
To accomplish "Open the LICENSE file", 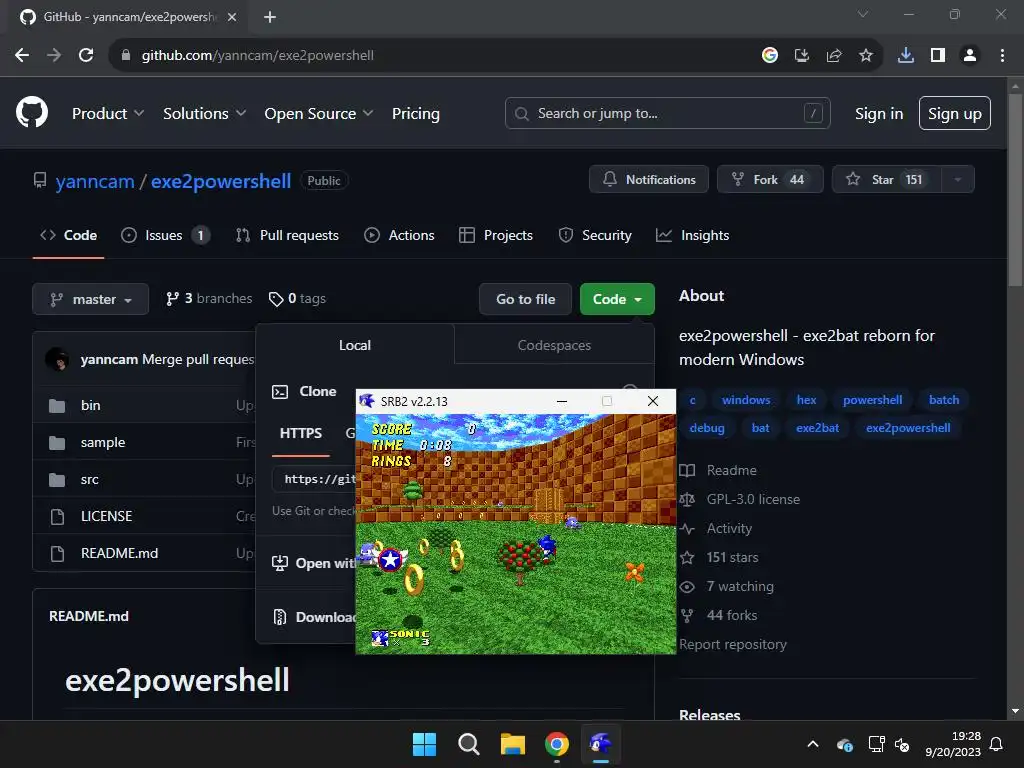I will [106, 516].
